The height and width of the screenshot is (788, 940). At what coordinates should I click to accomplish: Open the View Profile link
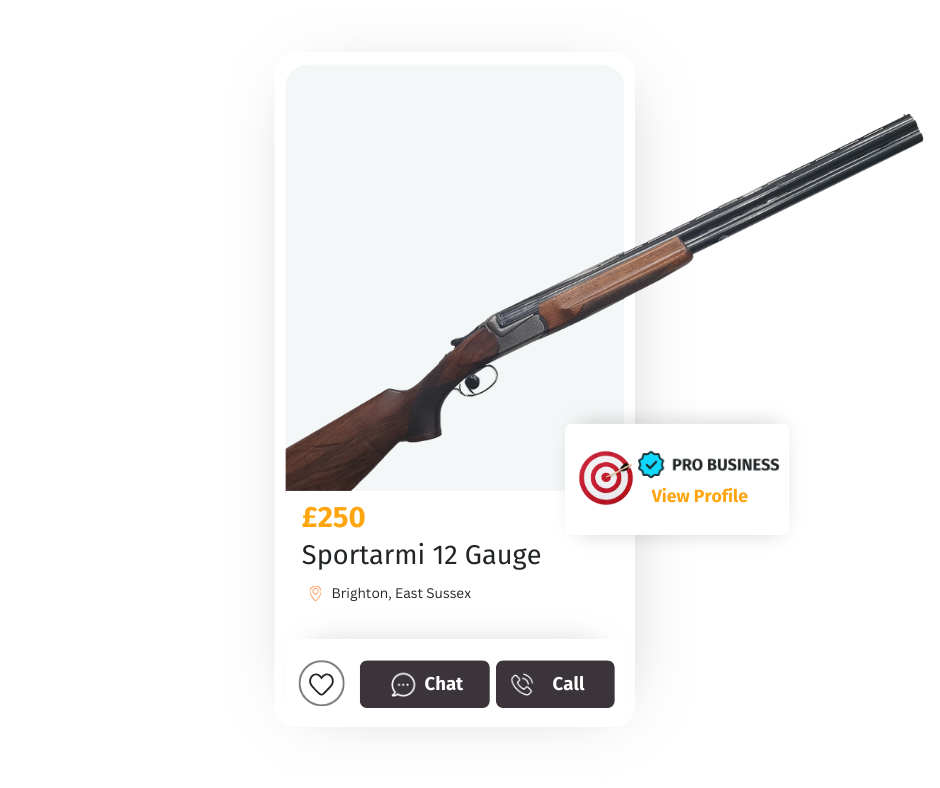coord(699,496)
